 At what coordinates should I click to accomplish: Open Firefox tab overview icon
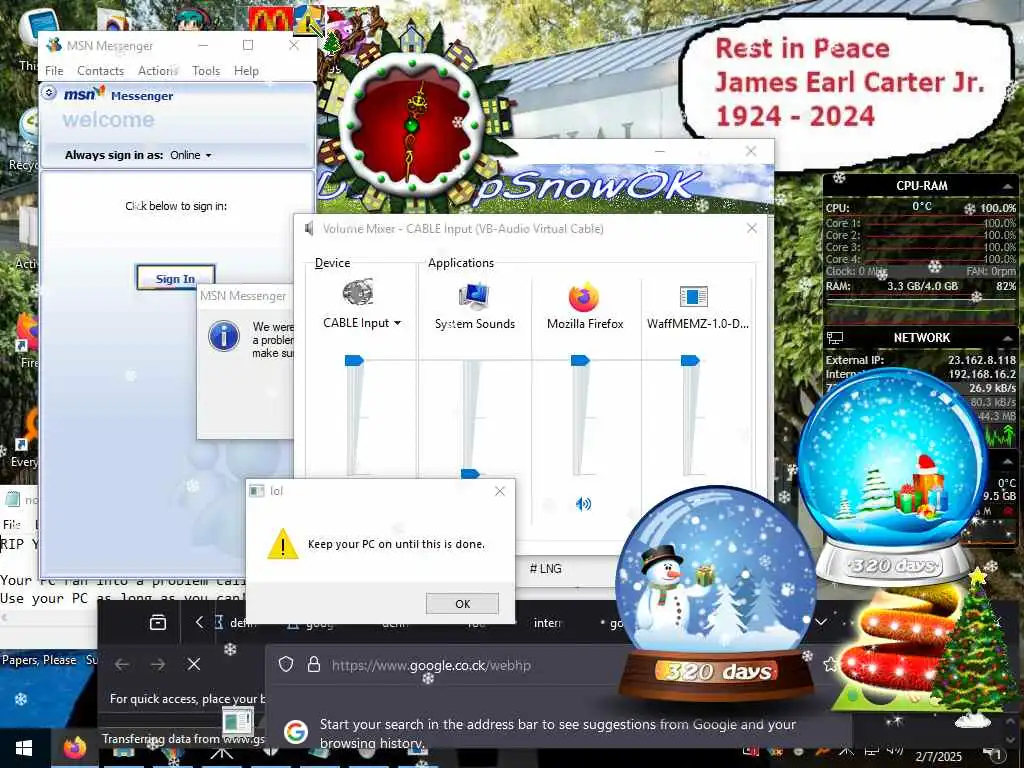158,622
